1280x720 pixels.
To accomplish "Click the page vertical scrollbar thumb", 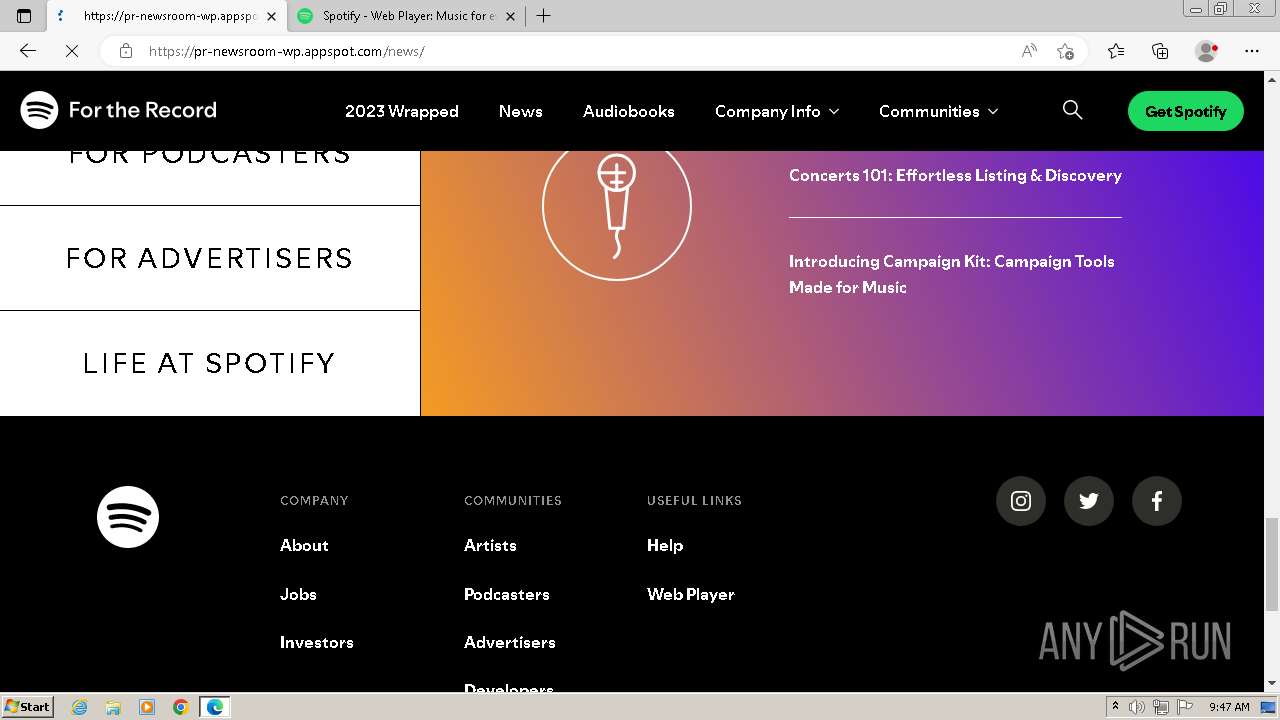I will pyautogui.click(x=1272, y=564).
